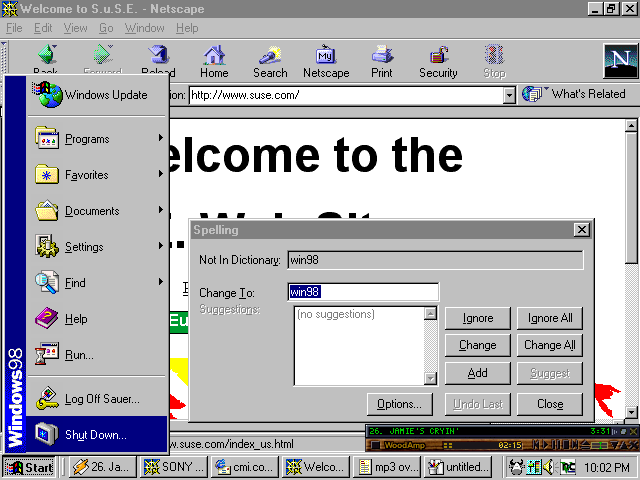Screen dimensions: 640x480
Task: Open the Go menu
Action: point(106,28)
